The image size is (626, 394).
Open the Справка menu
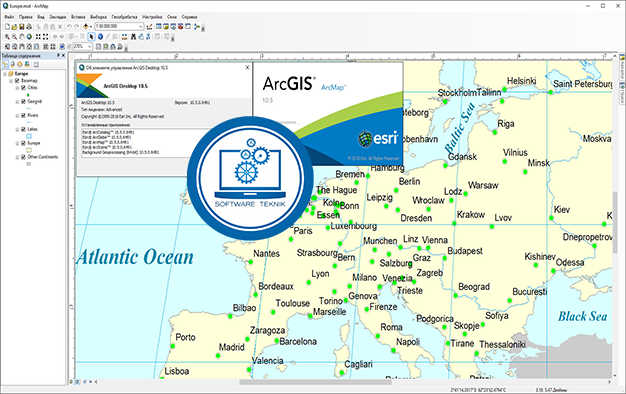point(189,17)
